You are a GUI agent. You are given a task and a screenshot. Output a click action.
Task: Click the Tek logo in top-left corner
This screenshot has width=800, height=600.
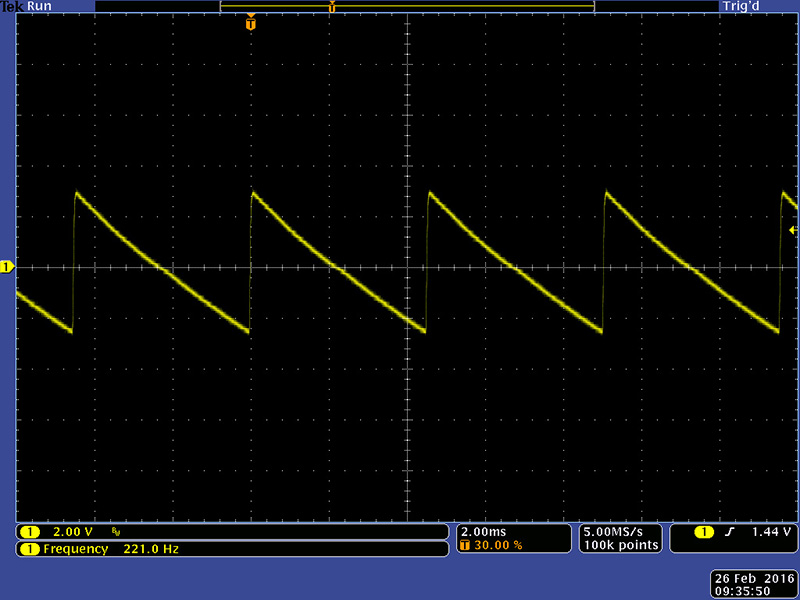(x=11, y=6)
